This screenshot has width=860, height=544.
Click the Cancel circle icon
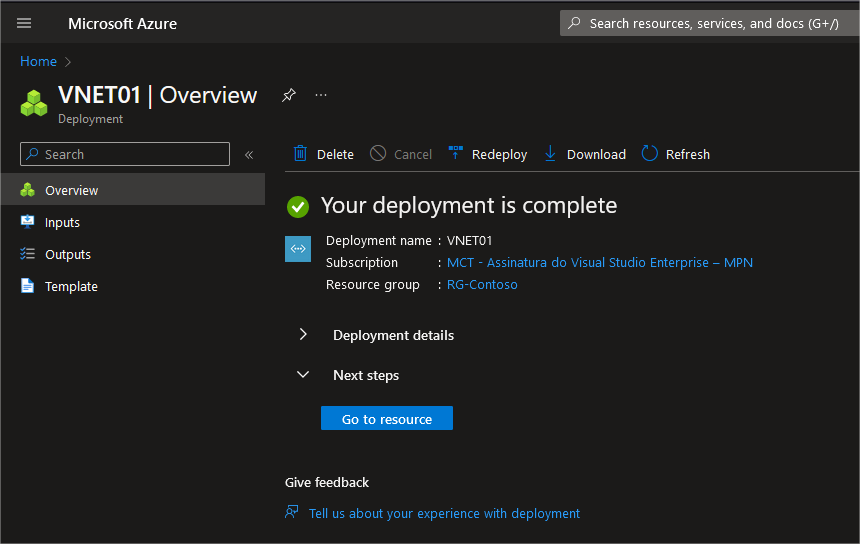coord(378,154)
